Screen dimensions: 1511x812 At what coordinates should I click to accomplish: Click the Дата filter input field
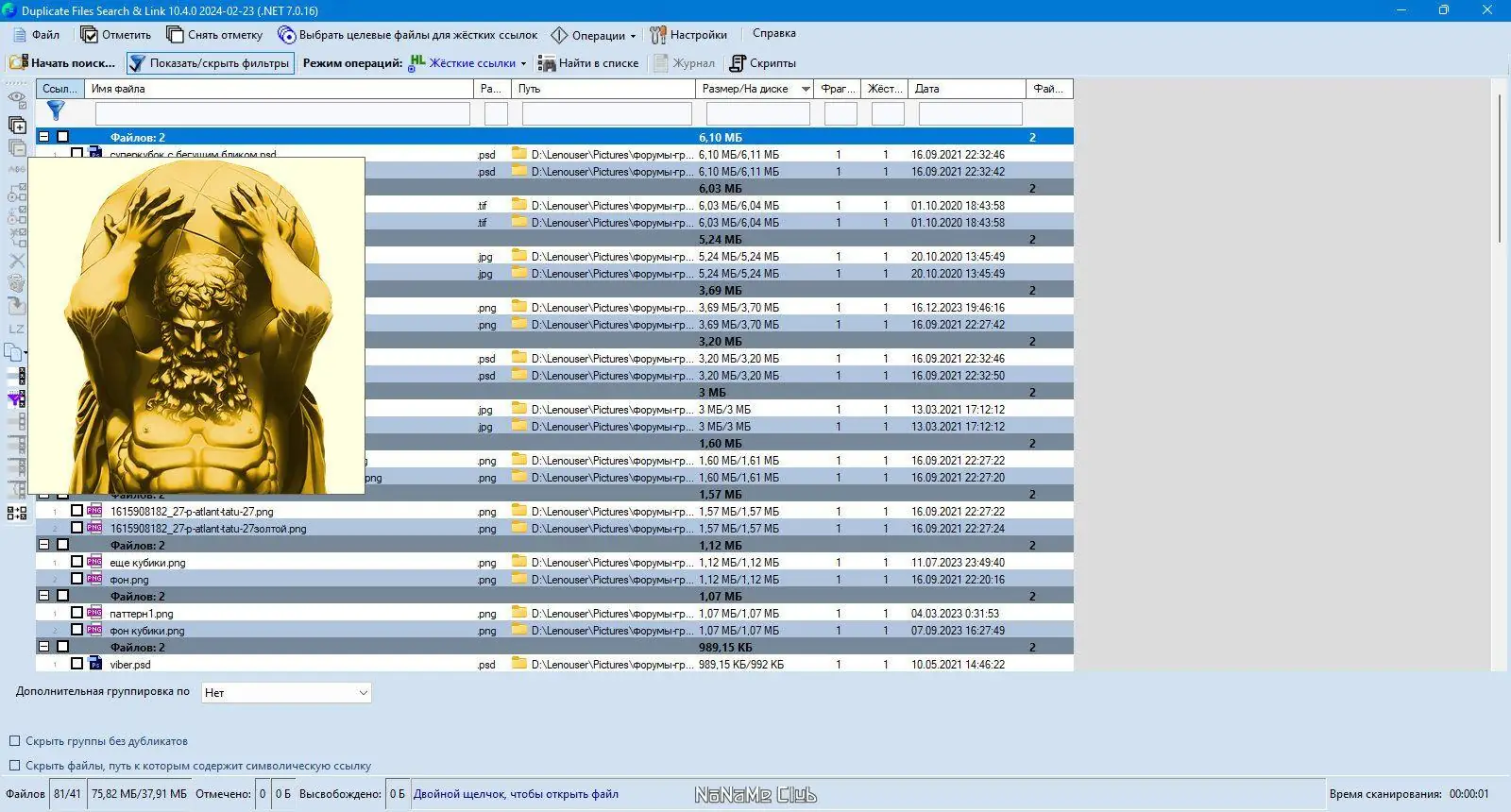(x=971, y=113)
